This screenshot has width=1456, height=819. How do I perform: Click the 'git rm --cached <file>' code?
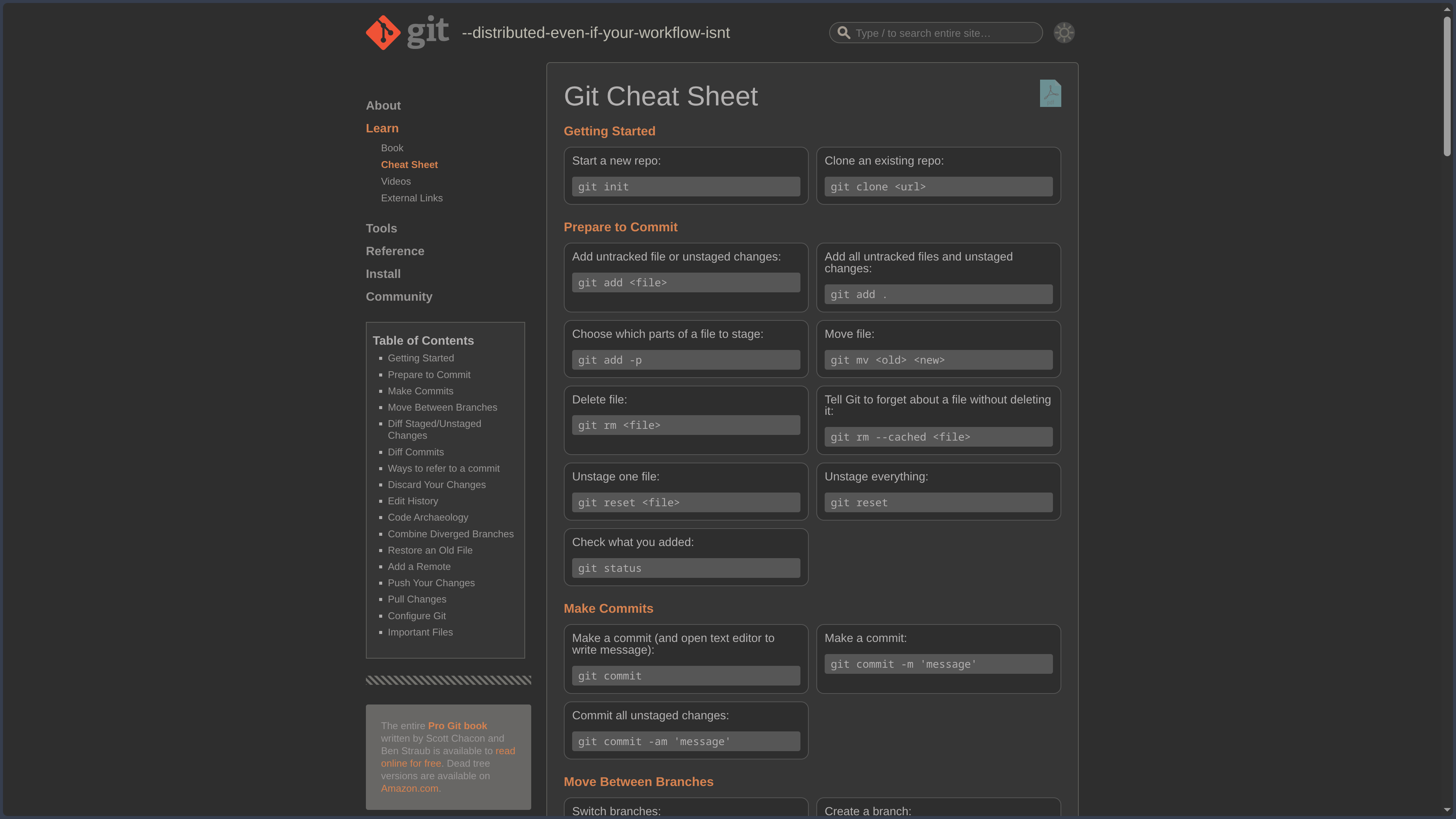click(x=938, y=437)
